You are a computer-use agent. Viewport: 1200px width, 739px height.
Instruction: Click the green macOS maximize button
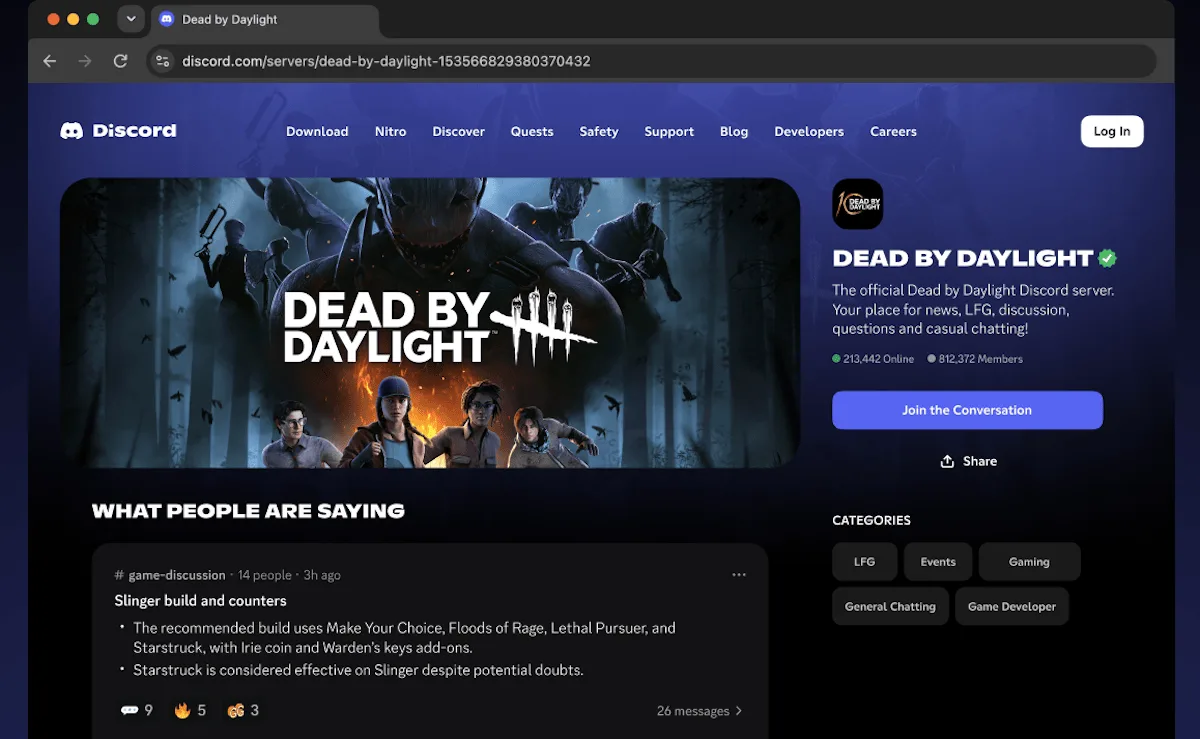[93, 19]
